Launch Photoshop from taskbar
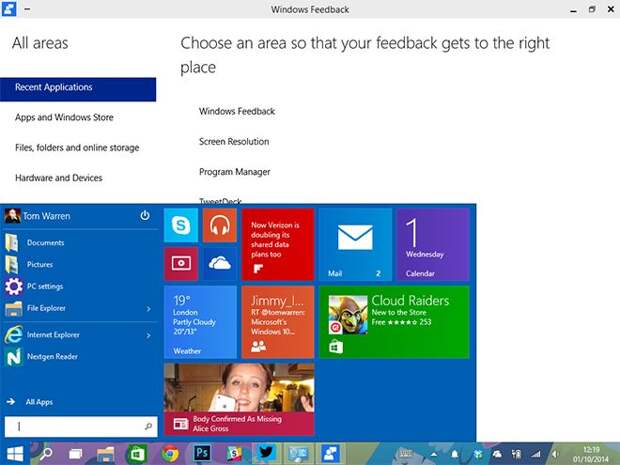Image resolution: width=620 pixels, height=465 pixels. tap(202, 453)
